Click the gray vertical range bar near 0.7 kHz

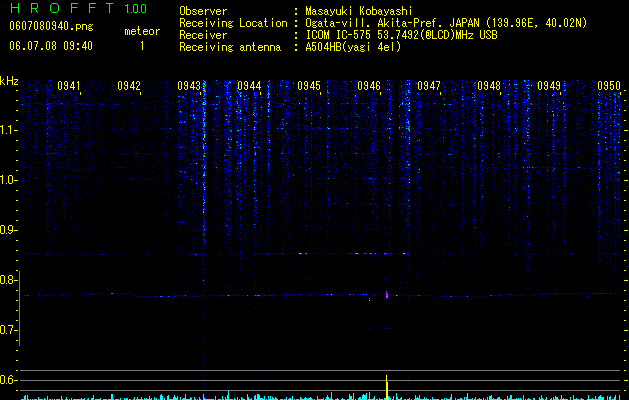point(20,308)
